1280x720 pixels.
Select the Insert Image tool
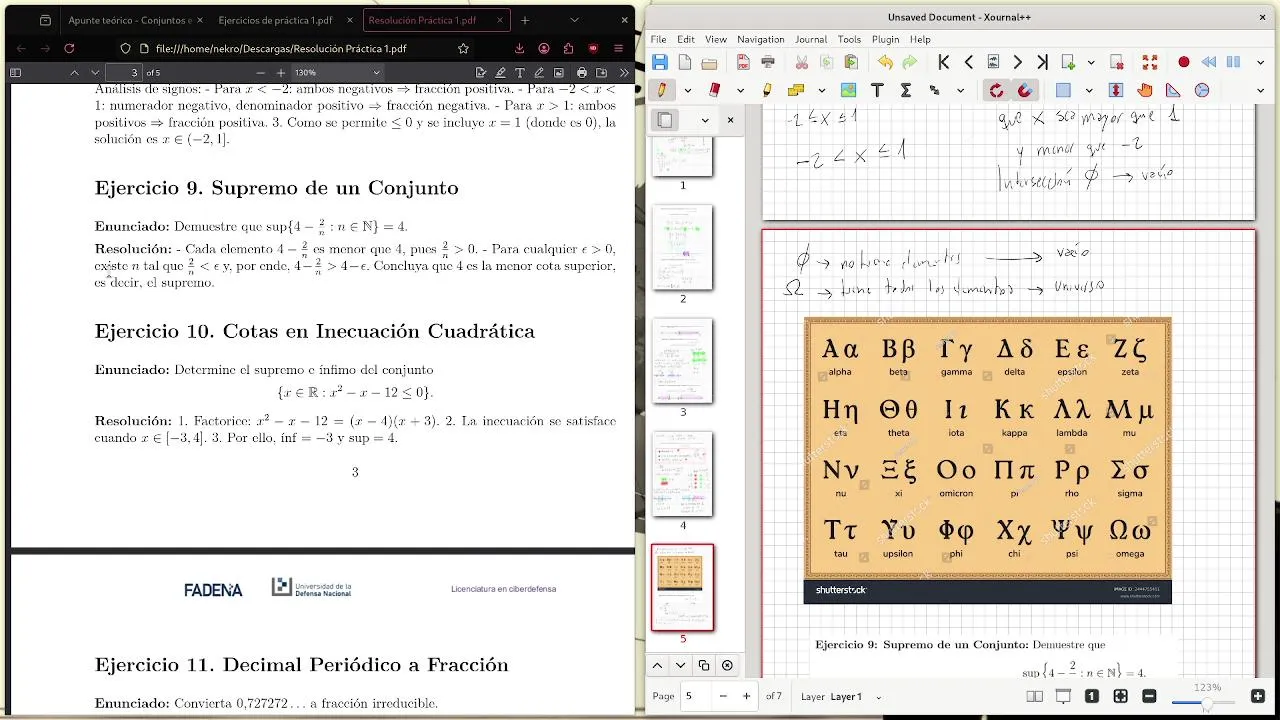click(x=848, y=90)
